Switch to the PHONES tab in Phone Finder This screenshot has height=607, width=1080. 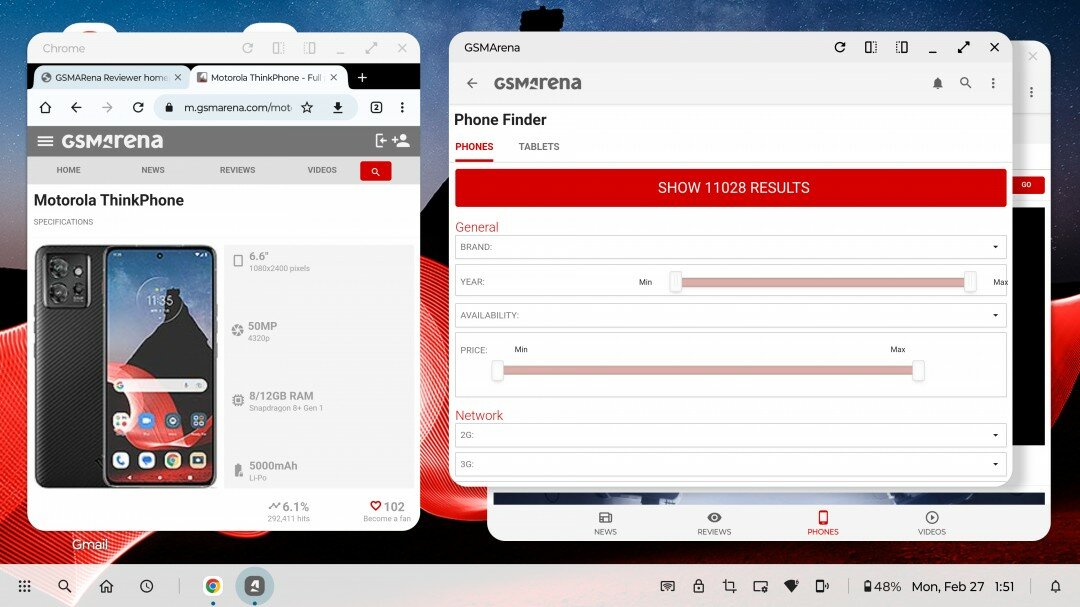474,147
